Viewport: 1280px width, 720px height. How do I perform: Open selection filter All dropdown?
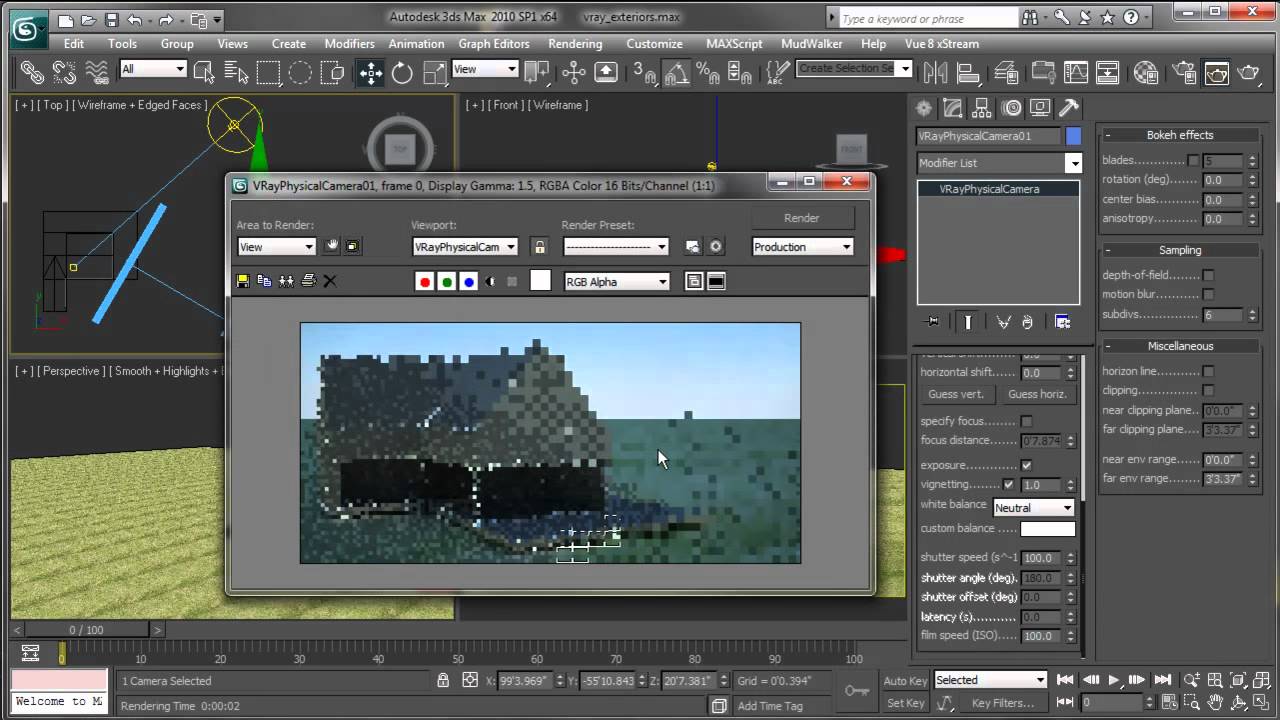153,69
